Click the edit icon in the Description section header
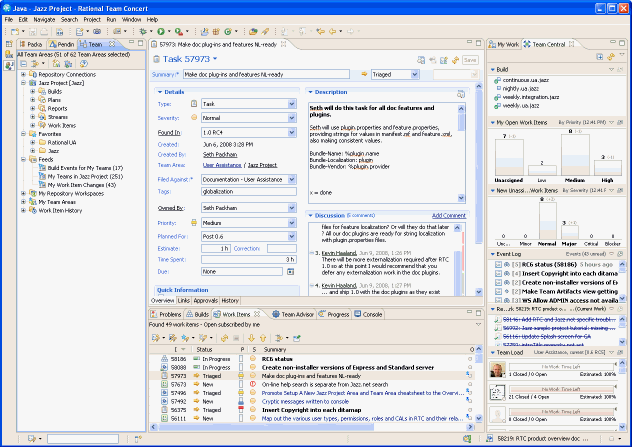 (x=461, y=94)
